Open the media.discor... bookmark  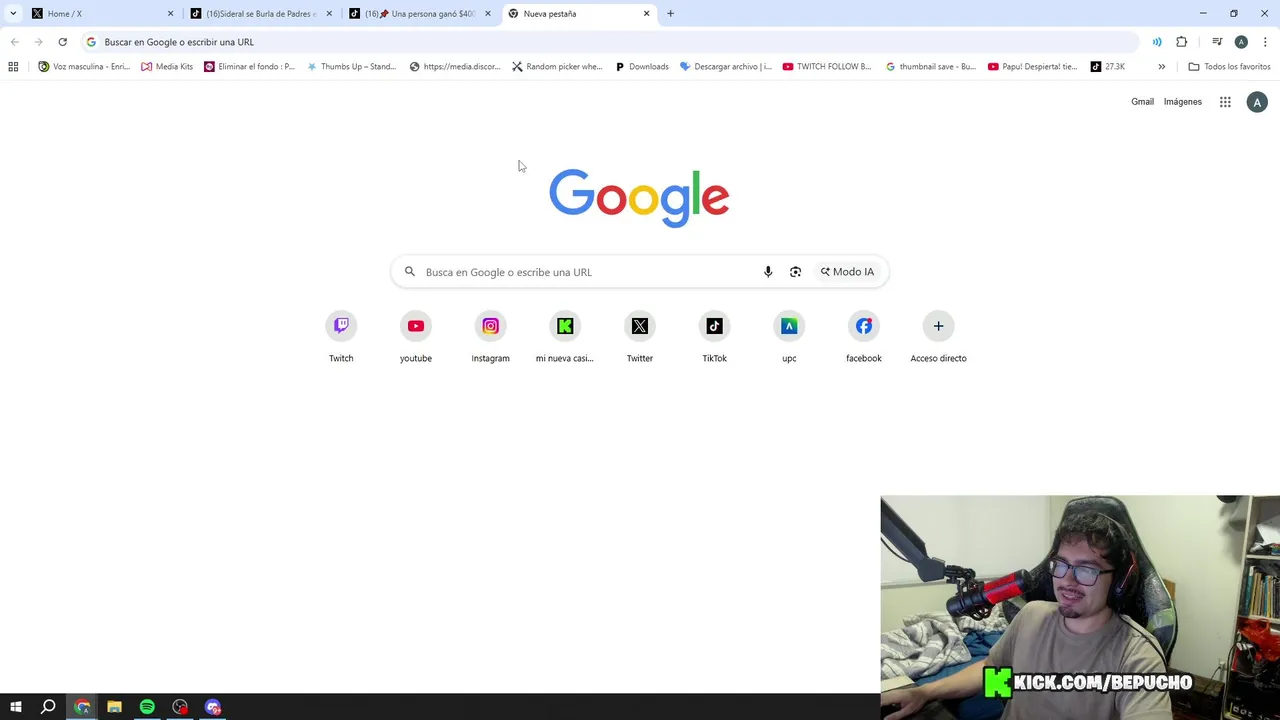[x=455, y=67]
